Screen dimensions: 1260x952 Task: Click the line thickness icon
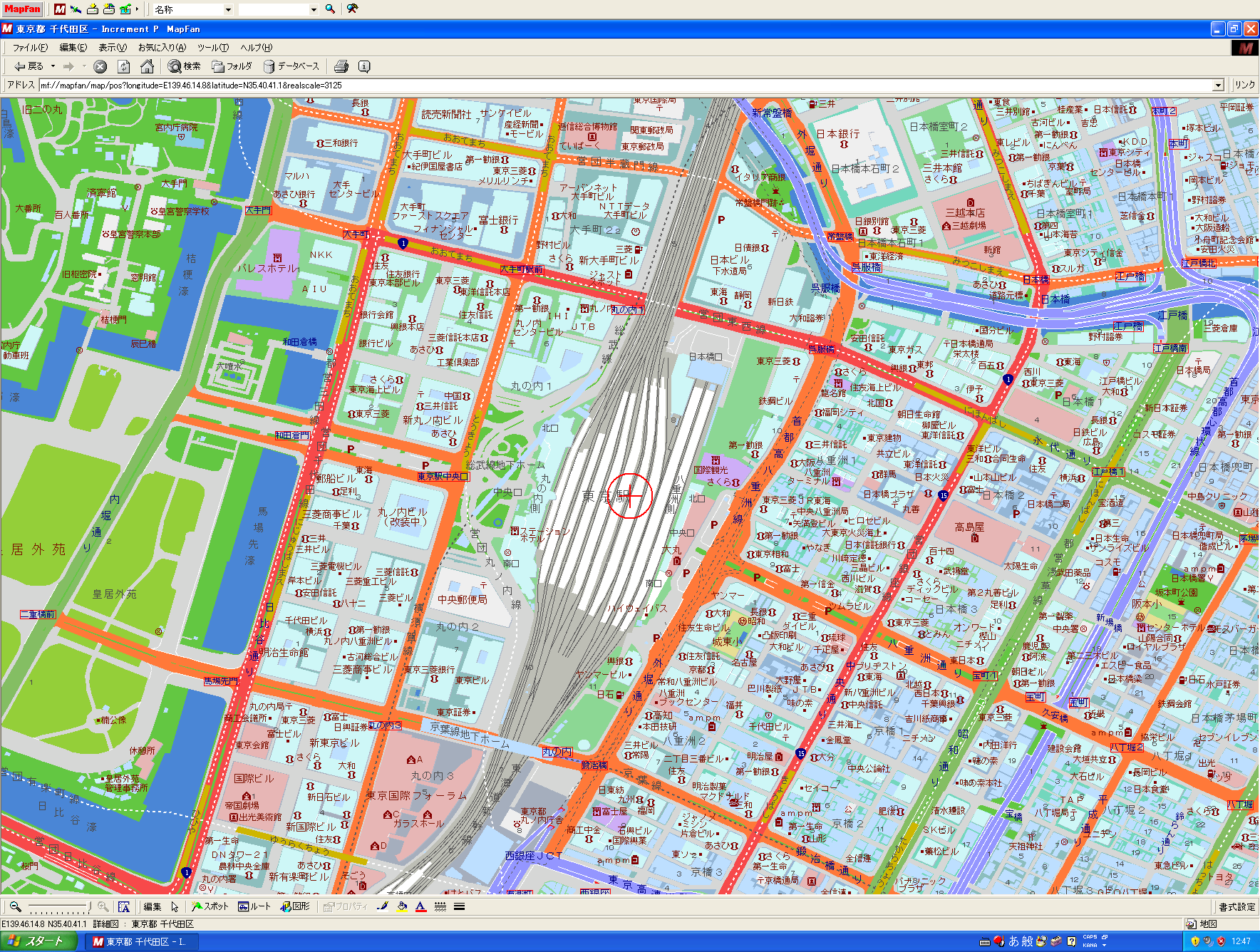click(460, 906)
